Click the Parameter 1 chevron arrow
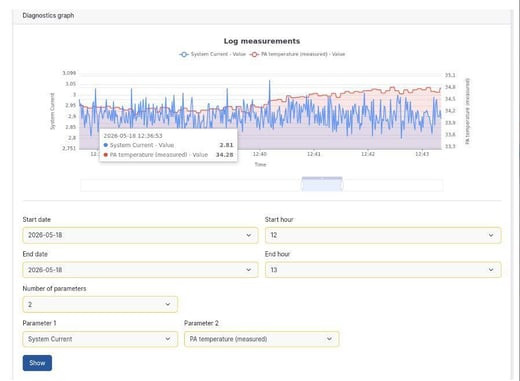The width and height of the screenshot is (520, 381). (168, 339)
